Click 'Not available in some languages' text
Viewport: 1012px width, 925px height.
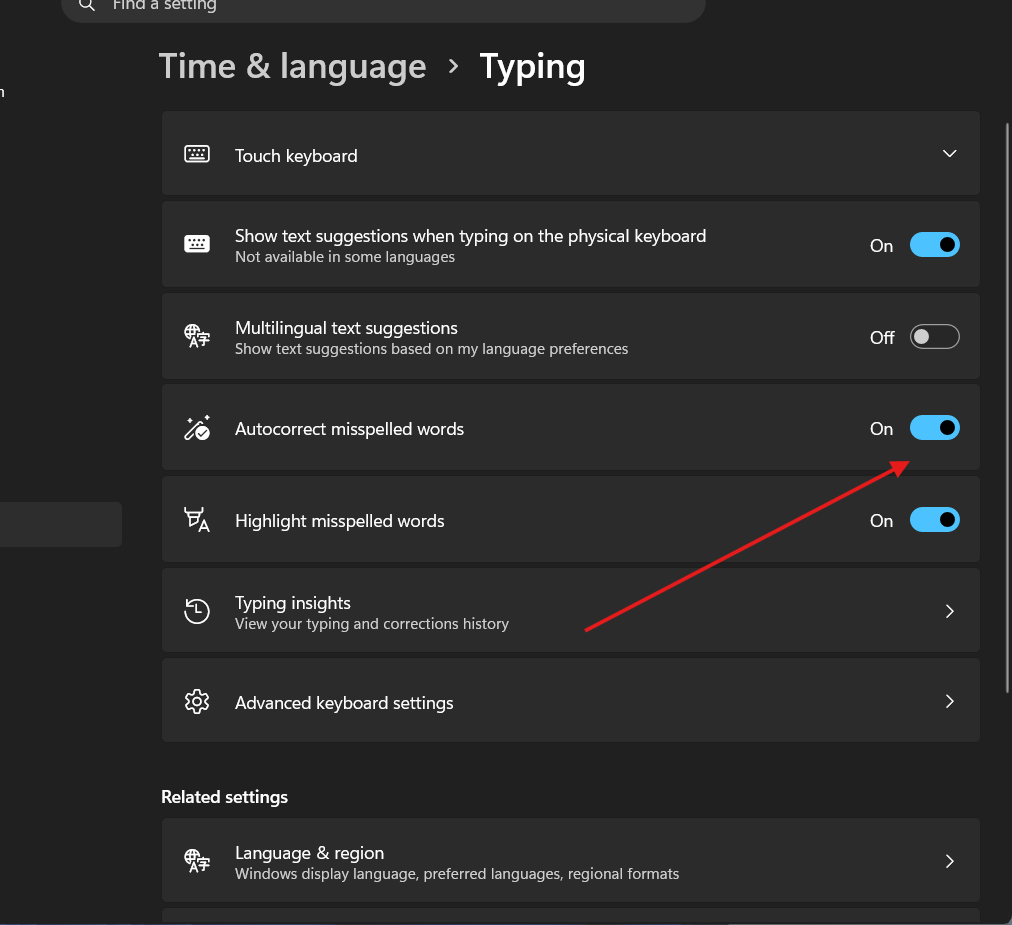coord(345,257)
